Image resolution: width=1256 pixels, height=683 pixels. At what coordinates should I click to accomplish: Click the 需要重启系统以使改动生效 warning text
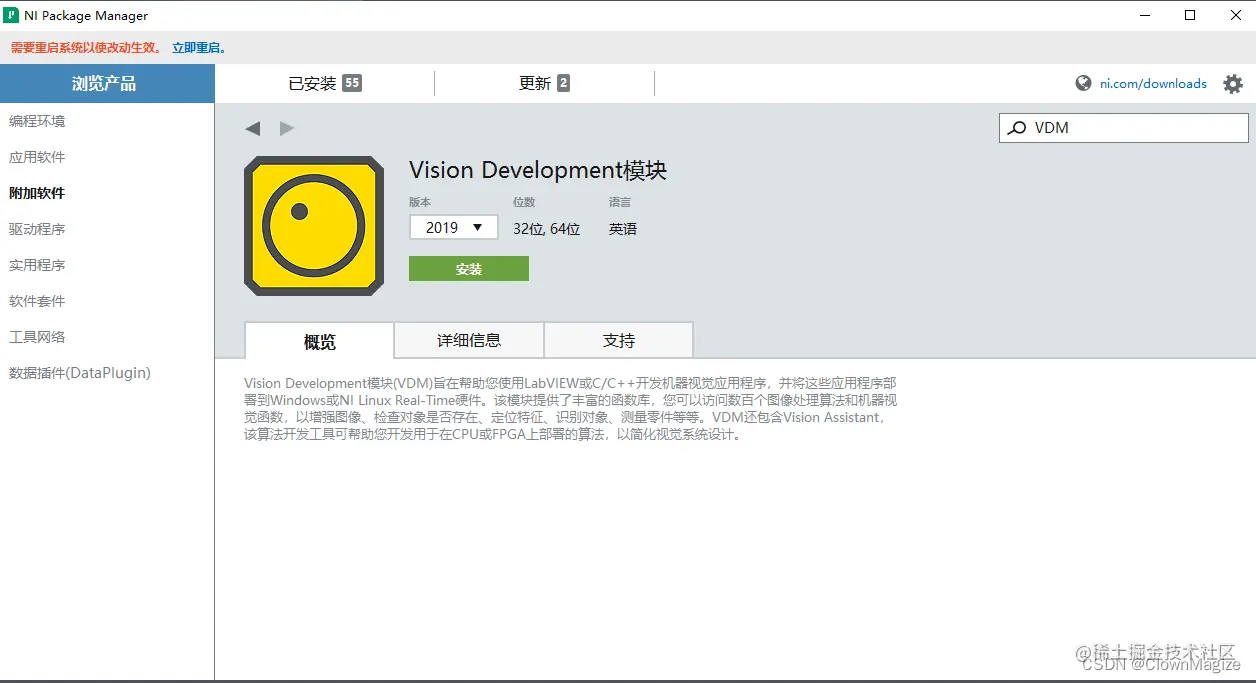tap(86, 47)
